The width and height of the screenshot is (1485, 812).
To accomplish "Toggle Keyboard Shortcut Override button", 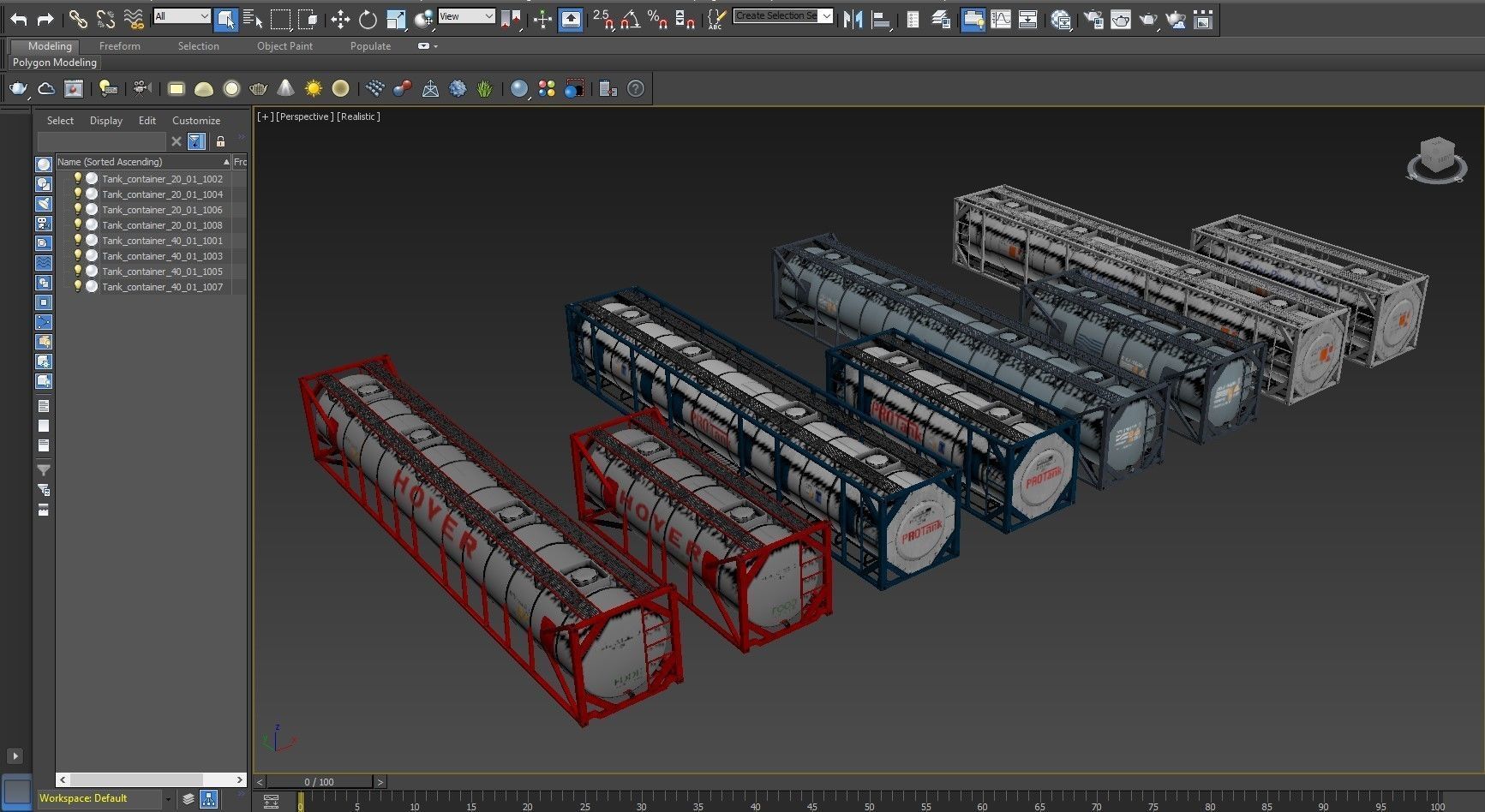I will [571, 19].
